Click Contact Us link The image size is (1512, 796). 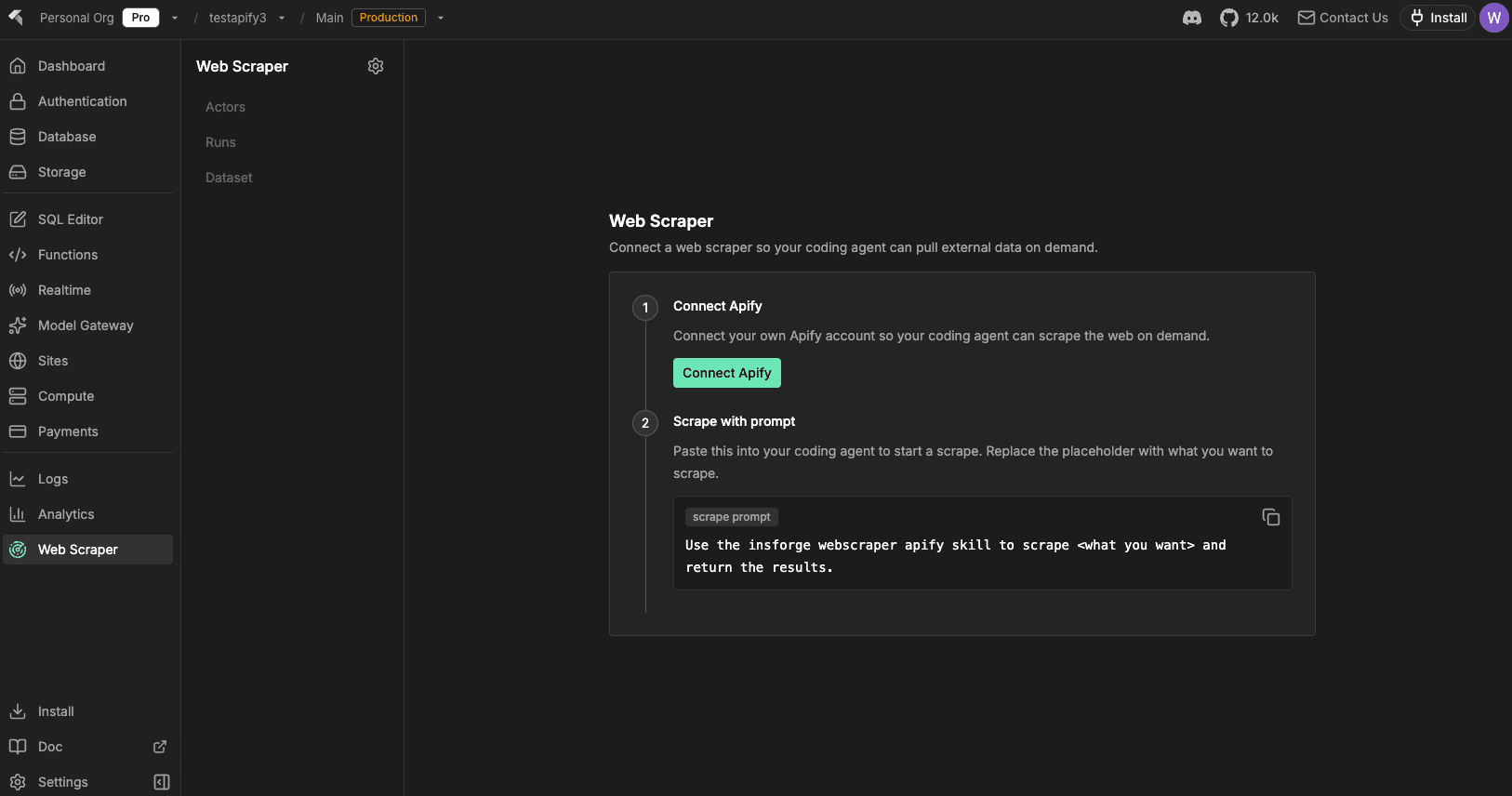(x=1343, y=18)
